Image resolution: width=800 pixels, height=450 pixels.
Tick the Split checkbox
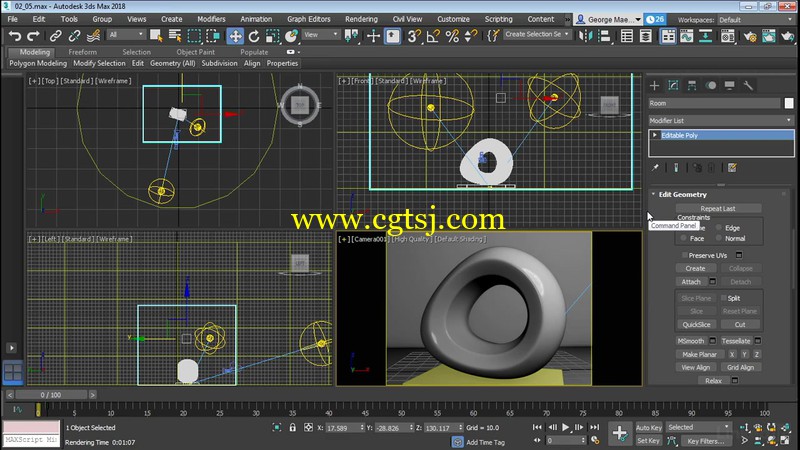[723, 298]
